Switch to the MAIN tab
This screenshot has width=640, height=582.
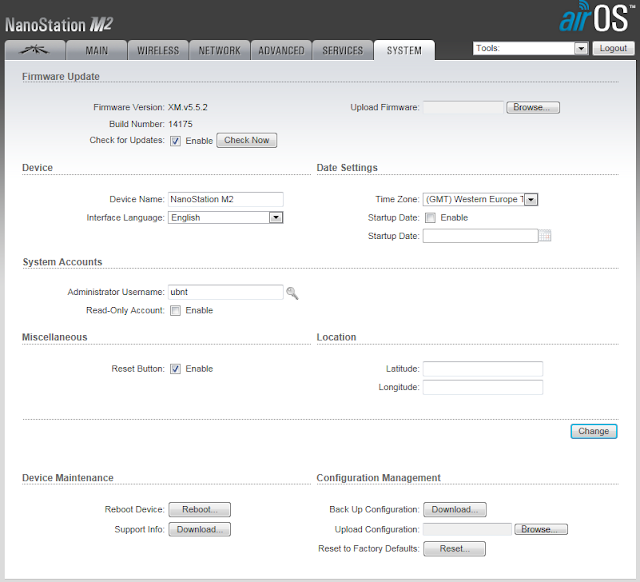(x=97, y=50)
